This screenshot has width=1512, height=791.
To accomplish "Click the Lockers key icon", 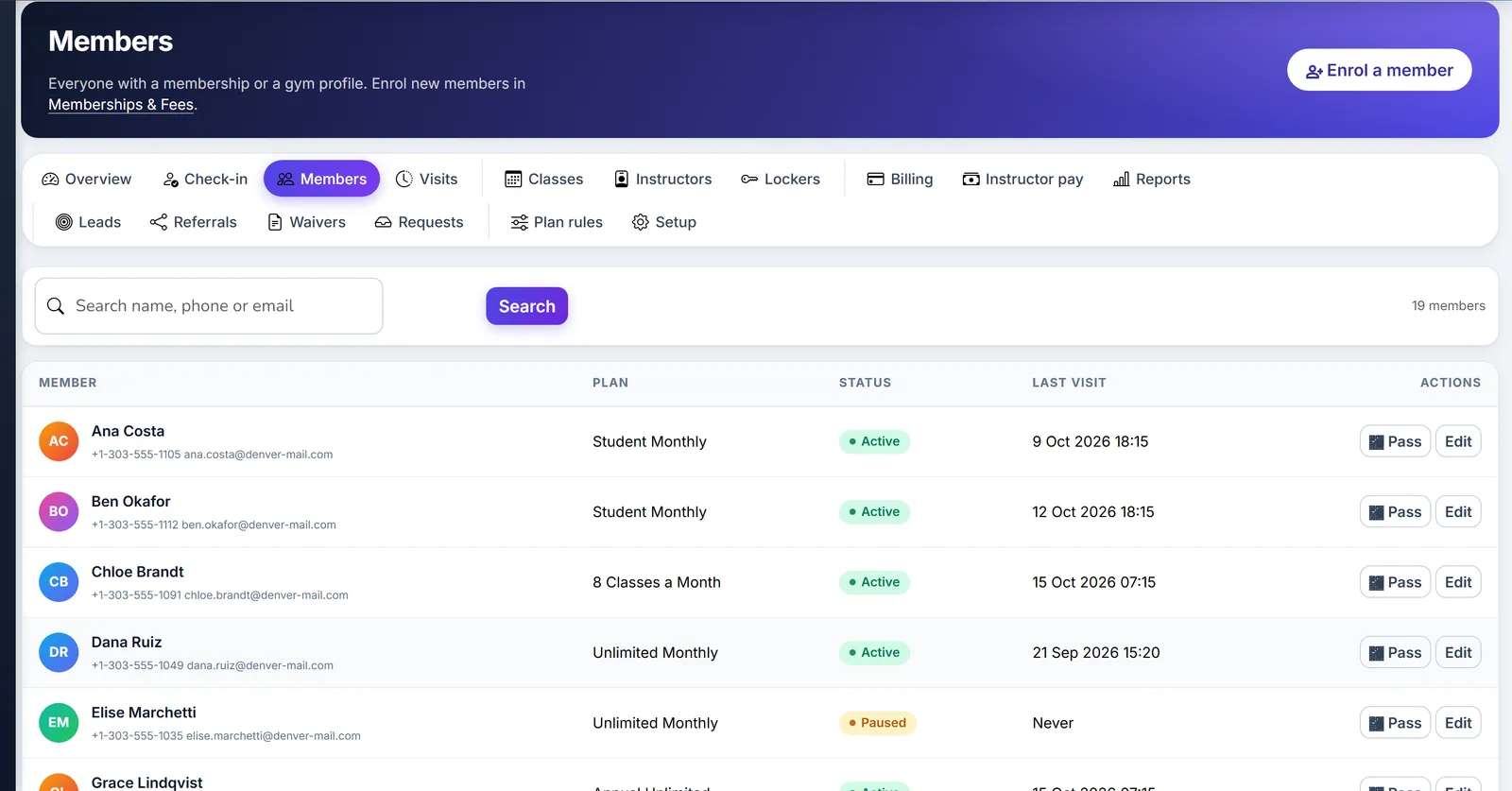I will [749, 179].
